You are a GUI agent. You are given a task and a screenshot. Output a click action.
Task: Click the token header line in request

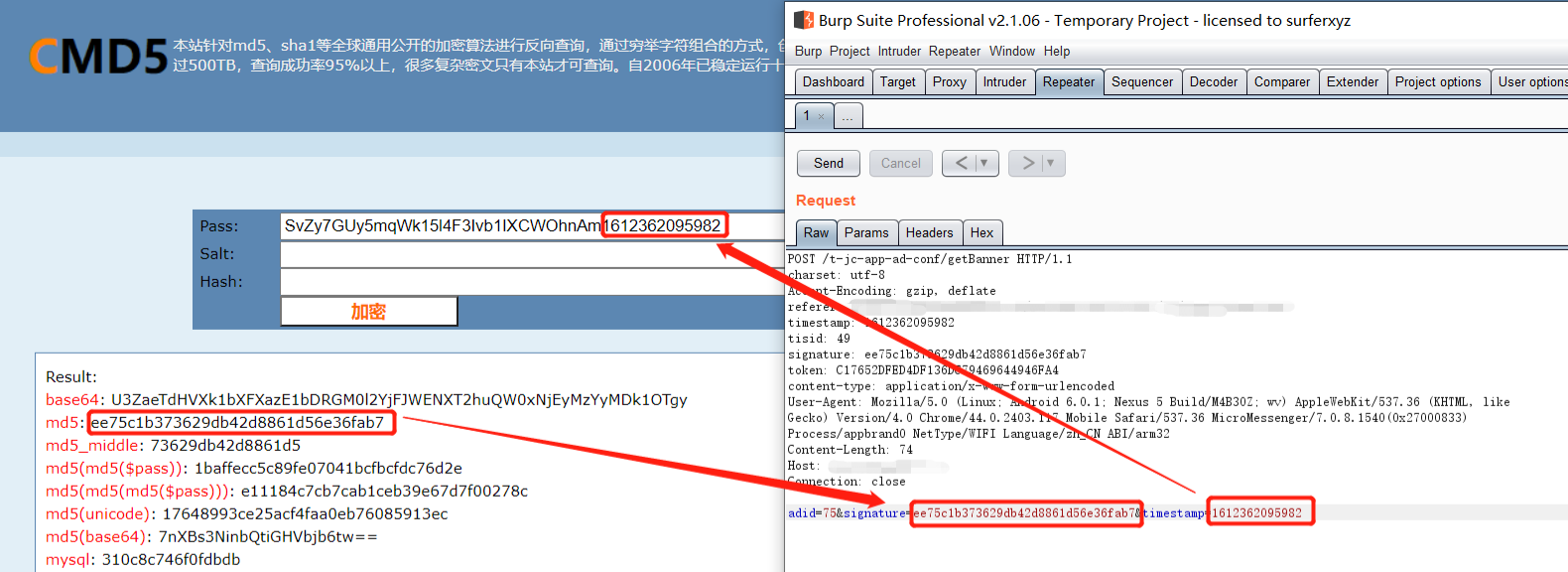(x=923, y=370)
